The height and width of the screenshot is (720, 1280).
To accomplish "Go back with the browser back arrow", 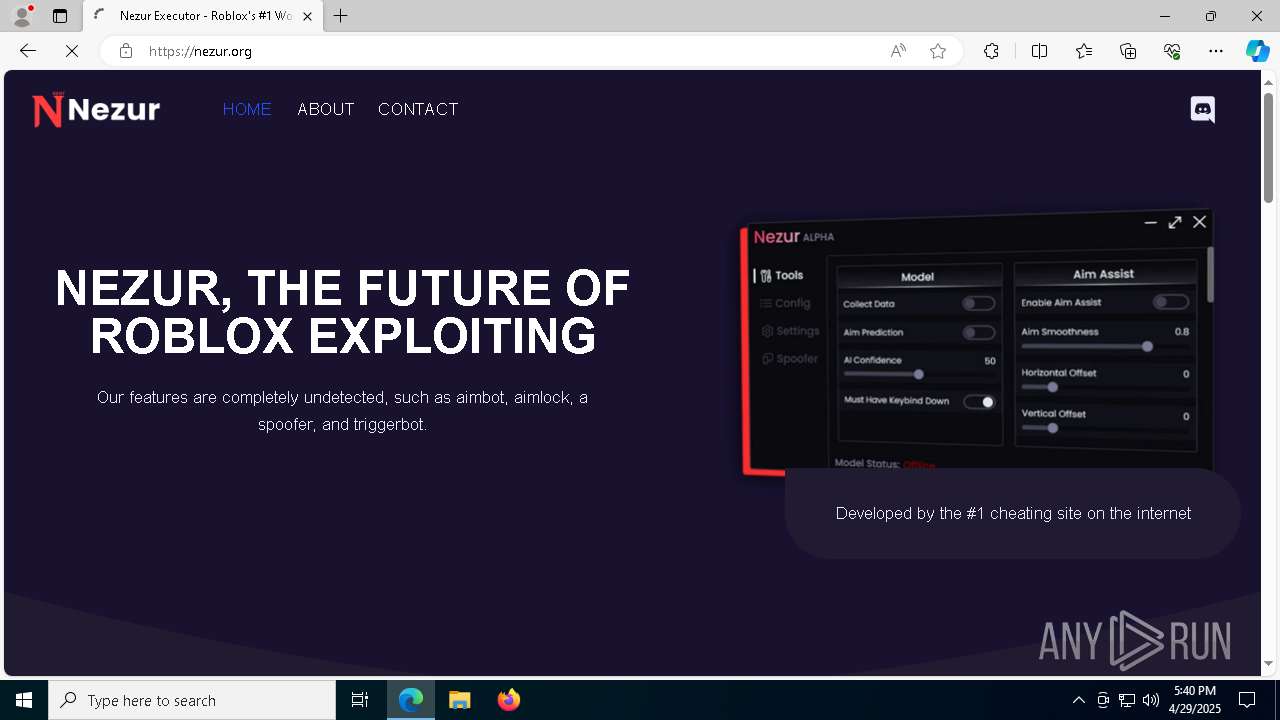I will click(x=28, y=51).
